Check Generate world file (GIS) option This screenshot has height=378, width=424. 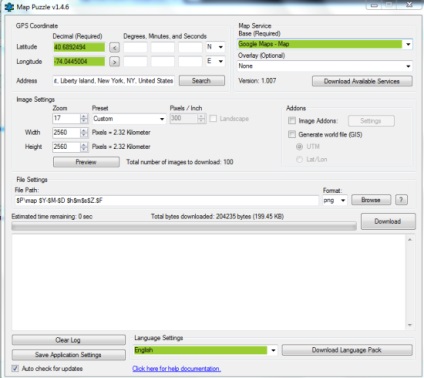pyautogui.click(x=292, y=134)
